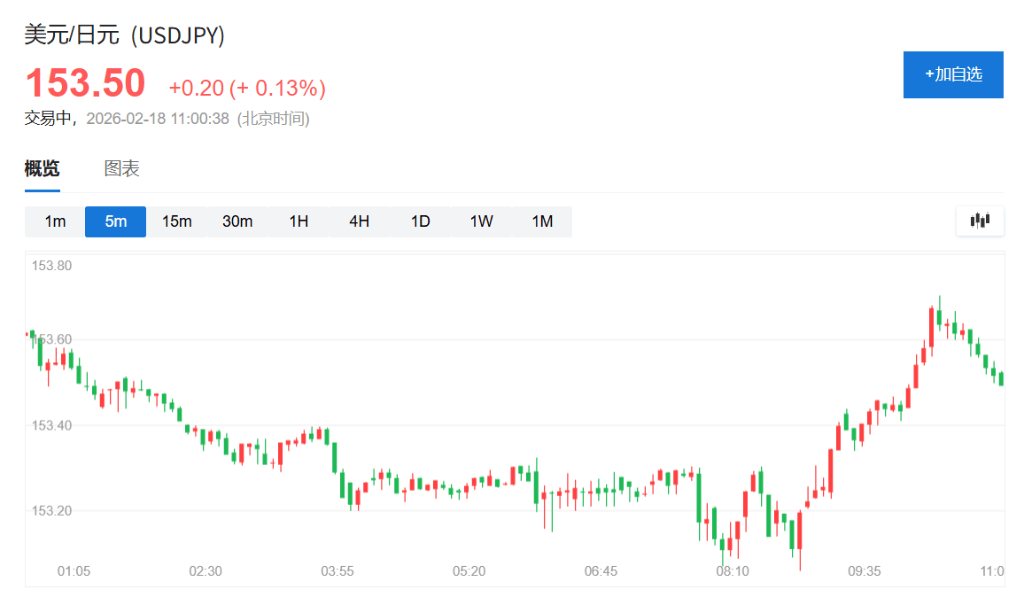
Task: Select the active 5m interval button
Action: 116,221
